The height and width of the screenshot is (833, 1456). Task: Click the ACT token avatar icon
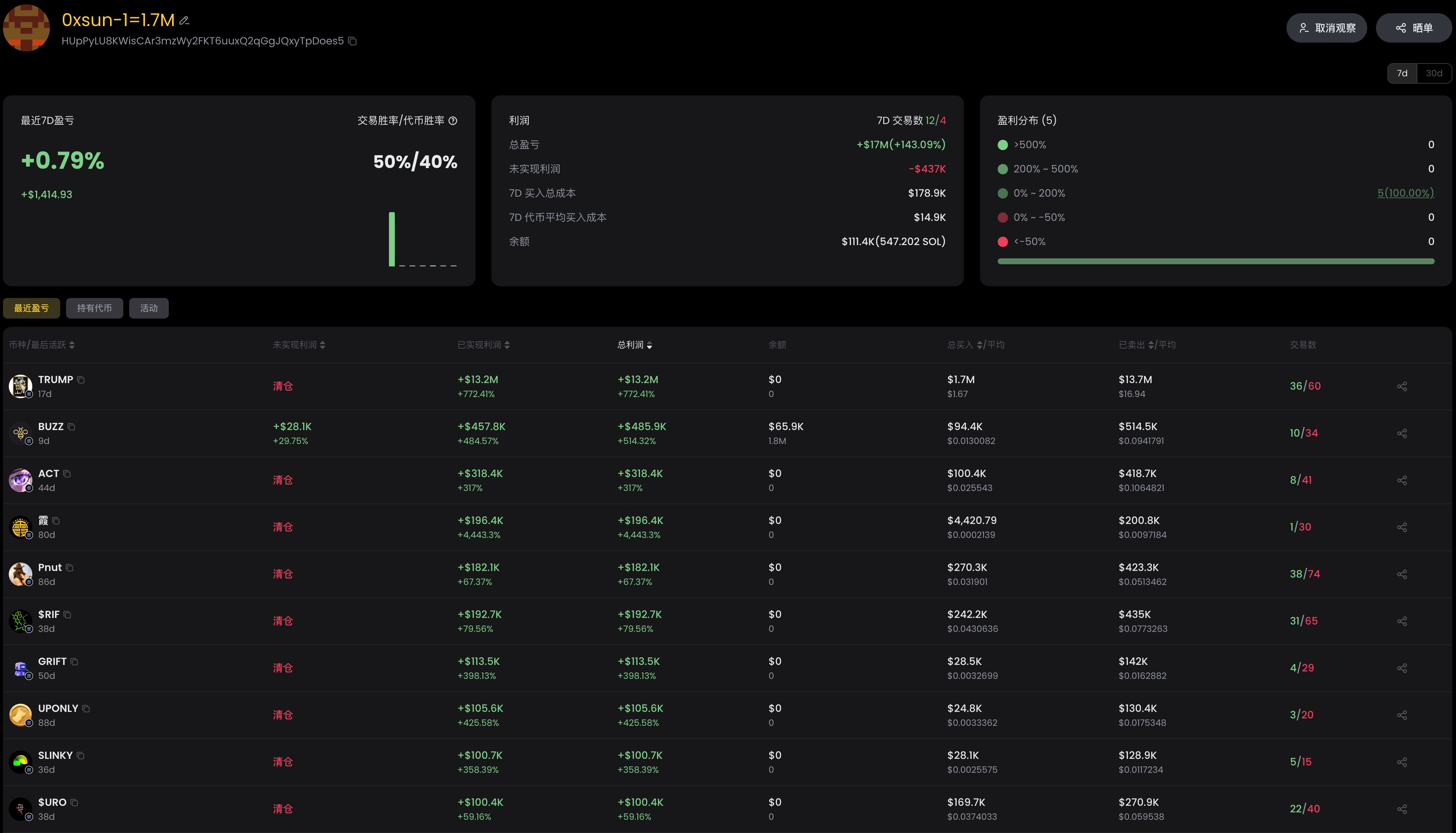(x=21, y=480)
